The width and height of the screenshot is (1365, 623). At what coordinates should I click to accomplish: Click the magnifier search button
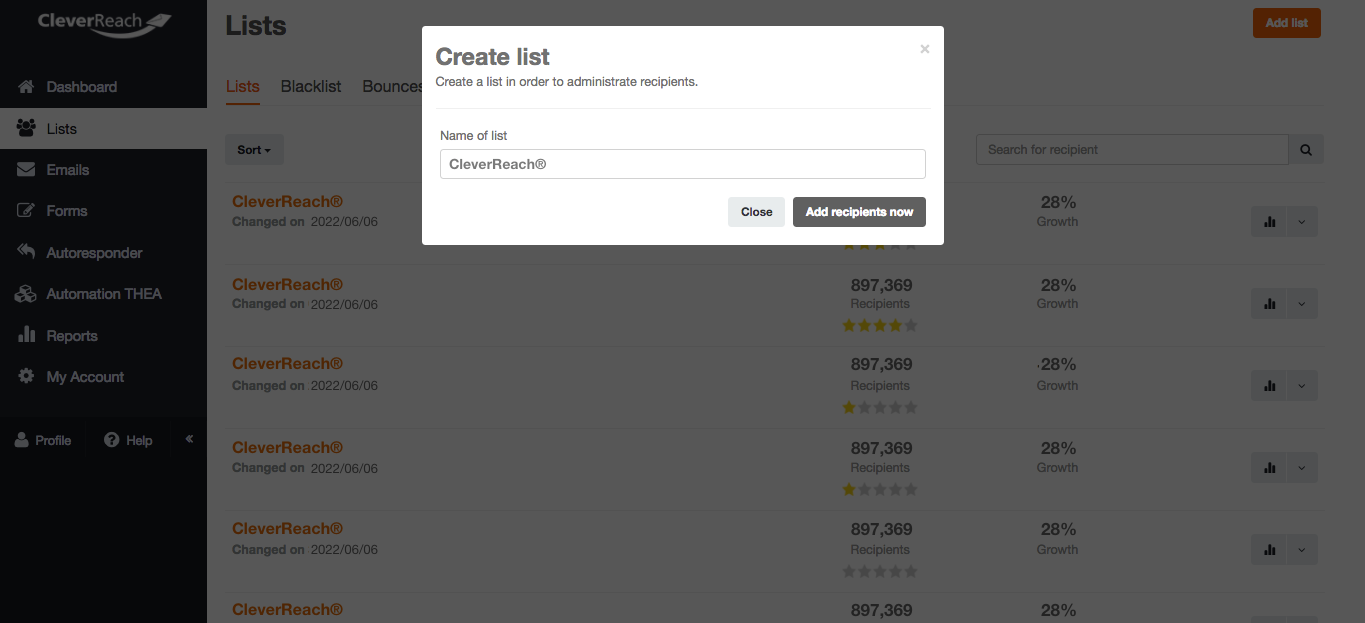click(1306, 150)
